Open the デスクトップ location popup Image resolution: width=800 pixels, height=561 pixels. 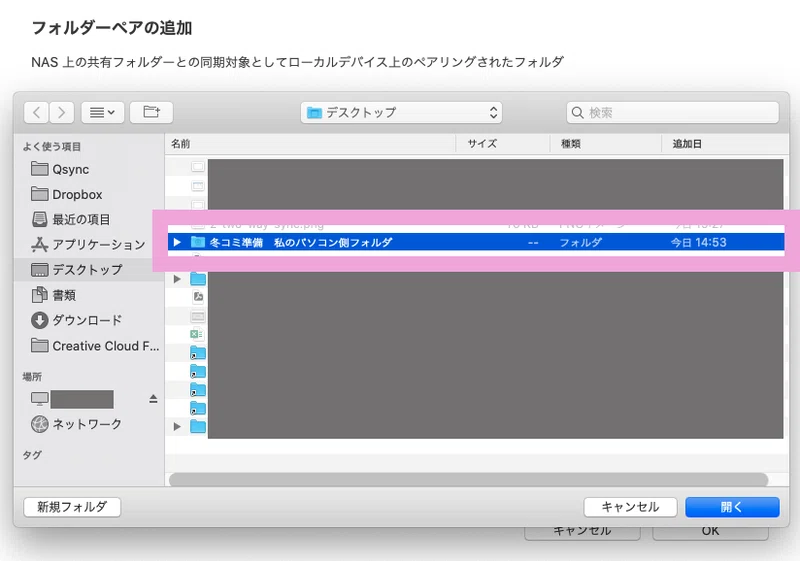[x=401, y=113]
